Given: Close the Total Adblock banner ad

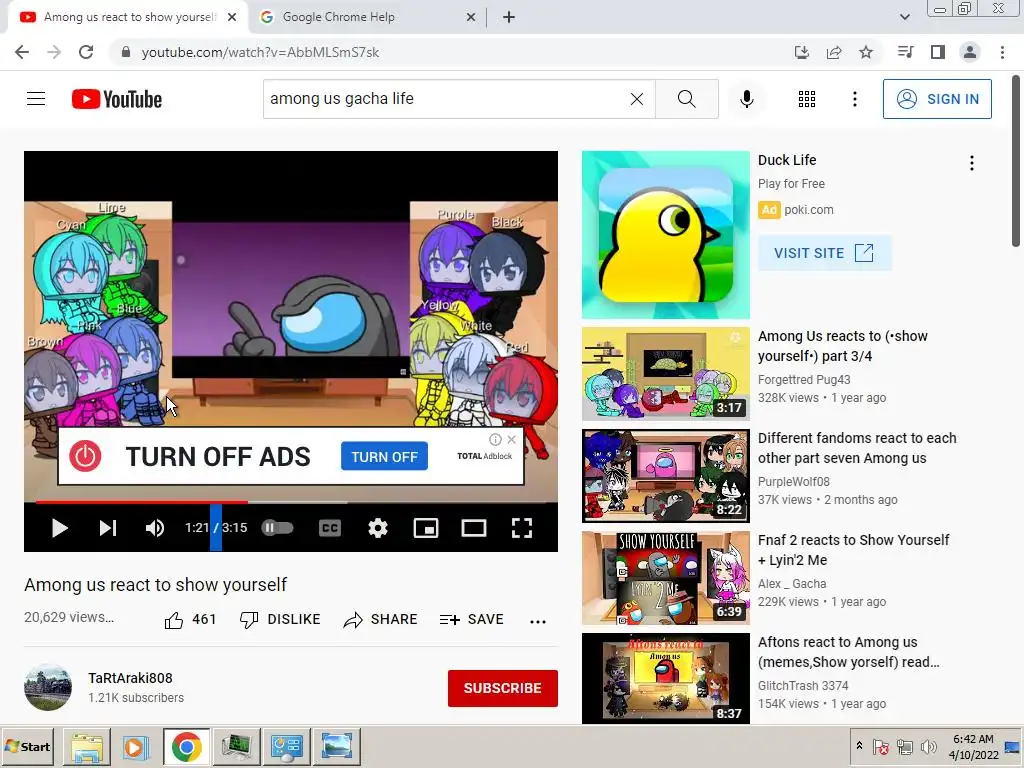Looking at the screenshot, I should point(512,440).
